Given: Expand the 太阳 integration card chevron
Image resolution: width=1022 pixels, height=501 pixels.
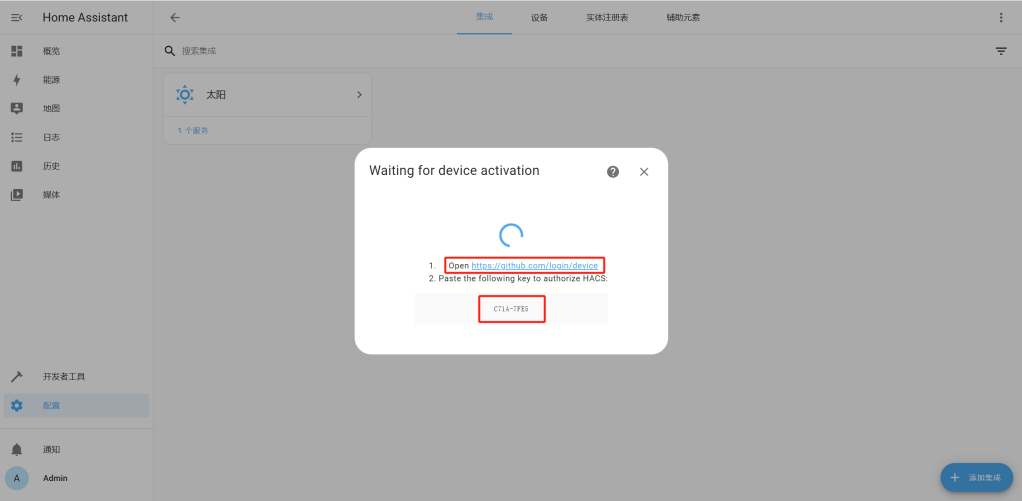Looking at the screenshot, I should [359, 95].
